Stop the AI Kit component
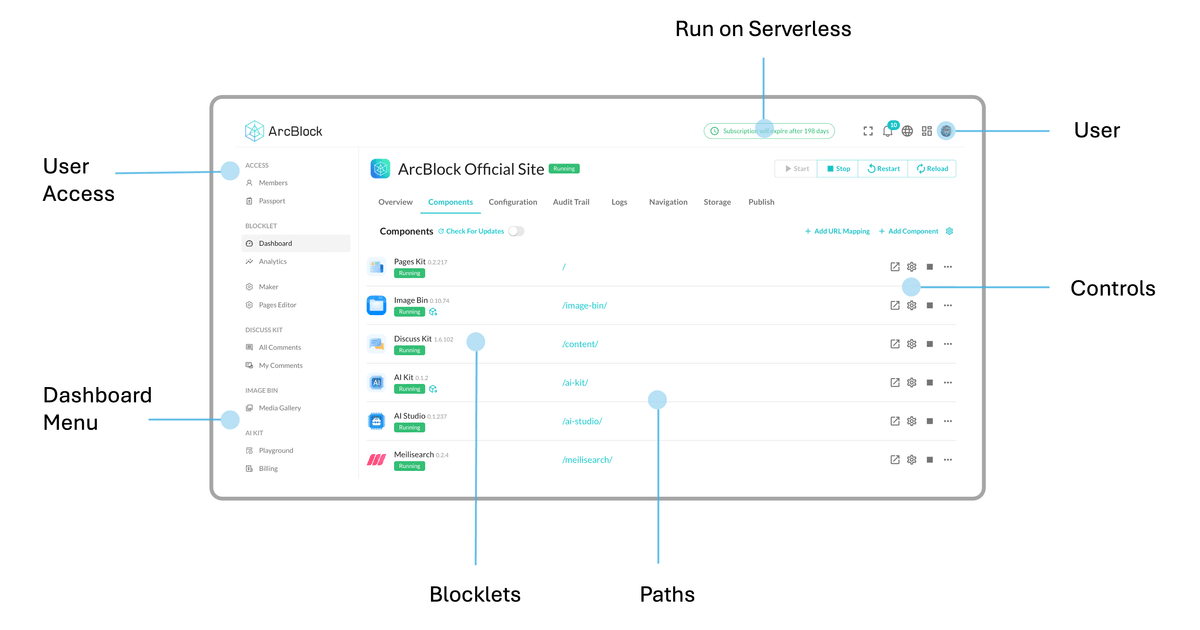Image resolution: width=1200 pixels, height=630 pixels. point(930,382)
